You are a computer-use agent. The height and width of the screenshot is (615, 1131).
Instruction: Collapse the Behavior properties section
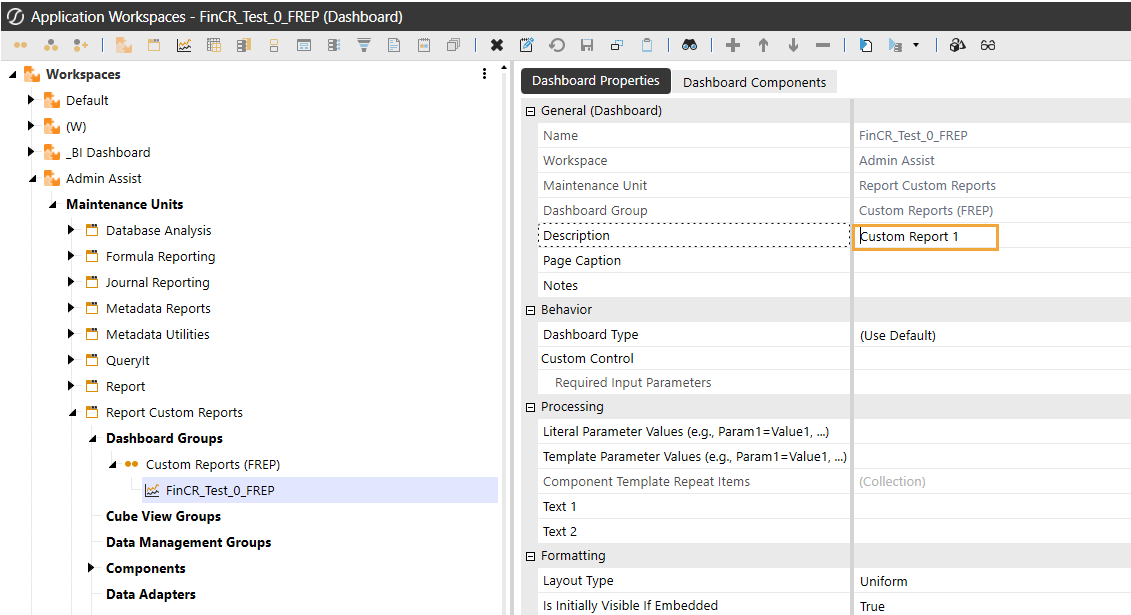(531, 310)
